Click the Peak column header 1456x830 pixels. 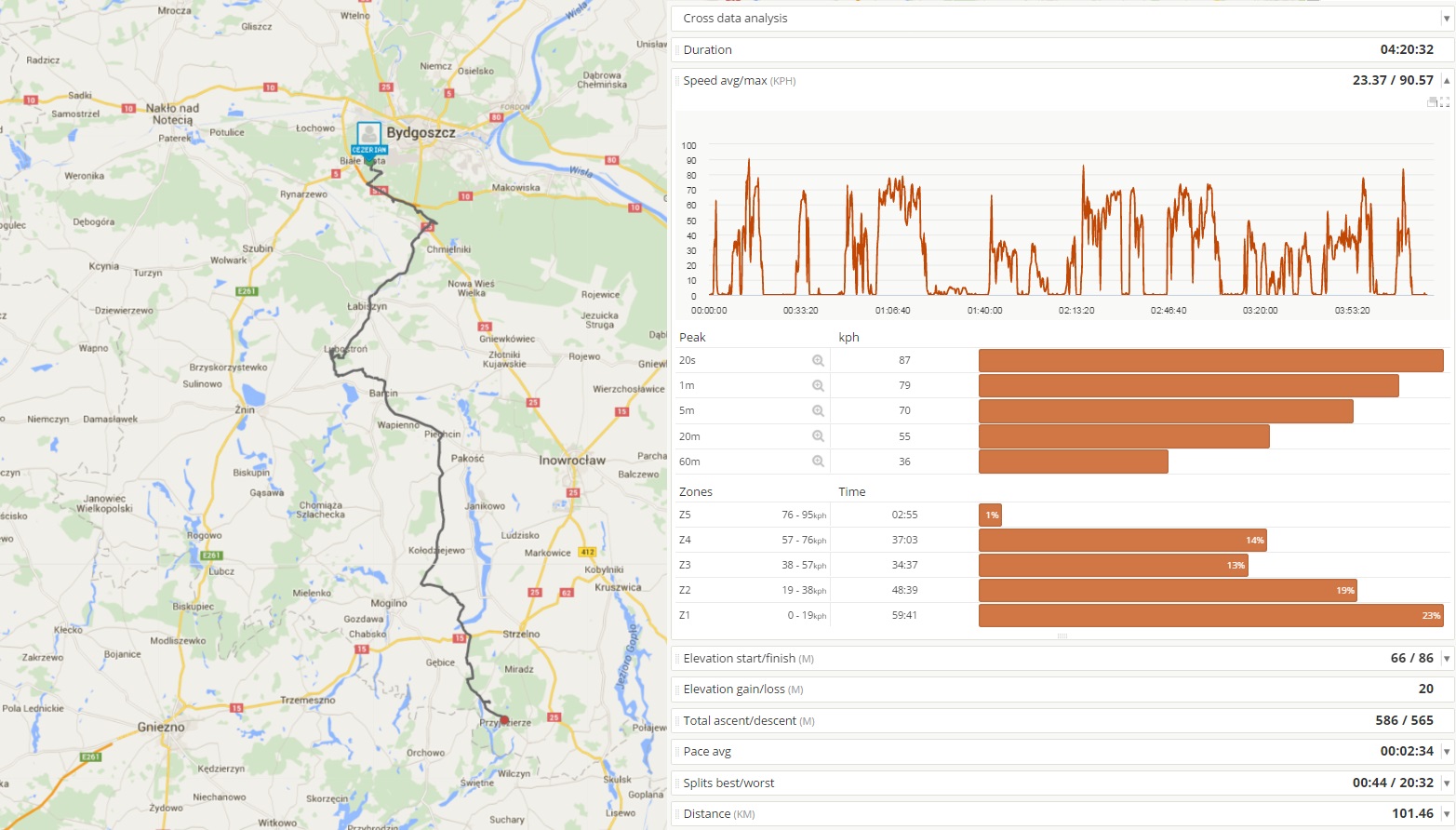(692, 338)
